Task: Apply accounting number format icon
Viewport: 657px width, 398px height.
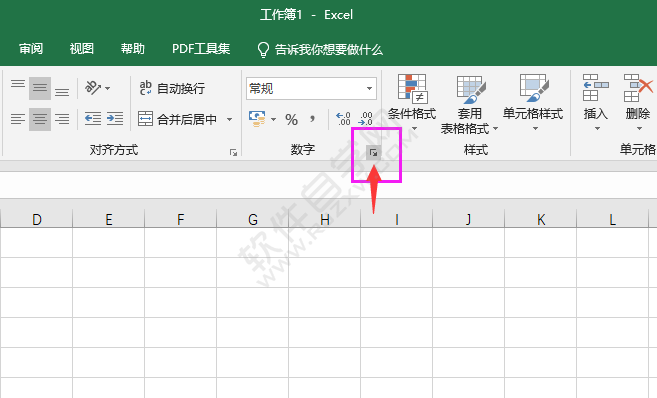Action: click(x=257, y=119)
